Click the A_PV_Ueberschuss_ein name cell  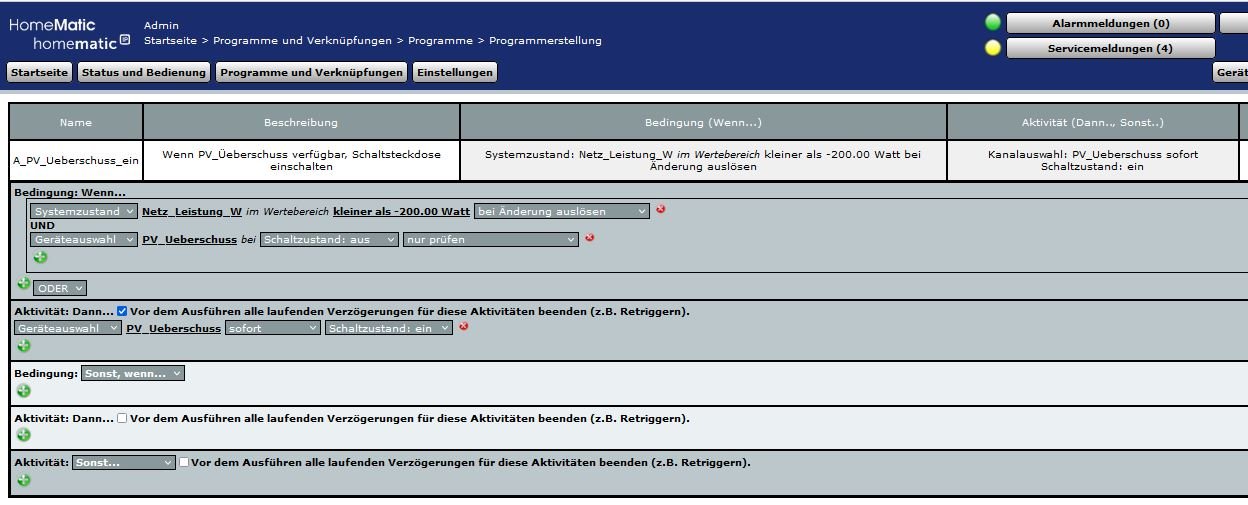coord(75,160)
